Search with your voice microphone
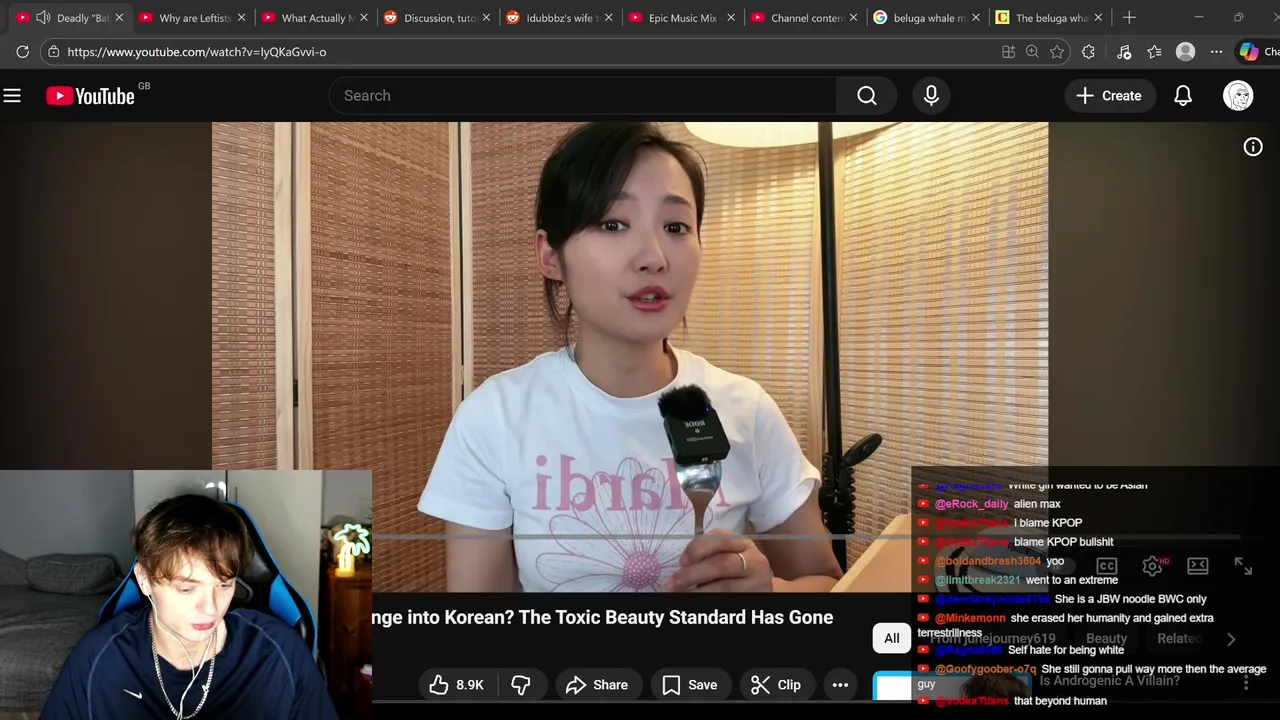1280x720 pixels. point(931,95)
